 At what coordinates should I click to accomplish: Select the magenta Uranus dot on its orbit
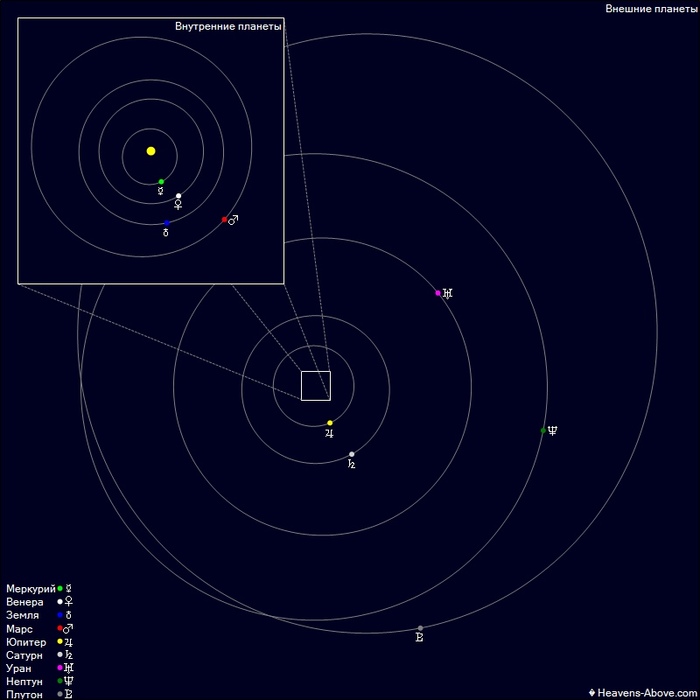[438, 293]
